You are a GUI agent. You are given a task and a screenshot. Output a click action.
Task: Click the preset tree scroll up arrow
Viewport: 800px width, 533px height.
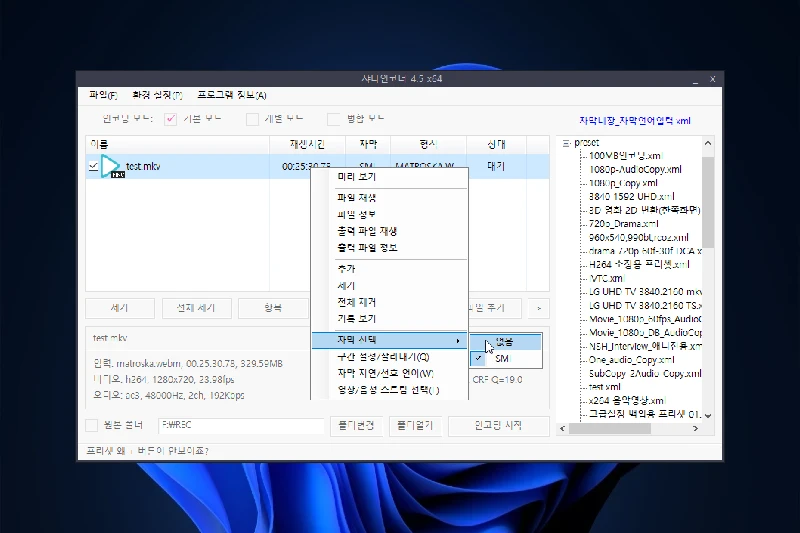(708, 143)
